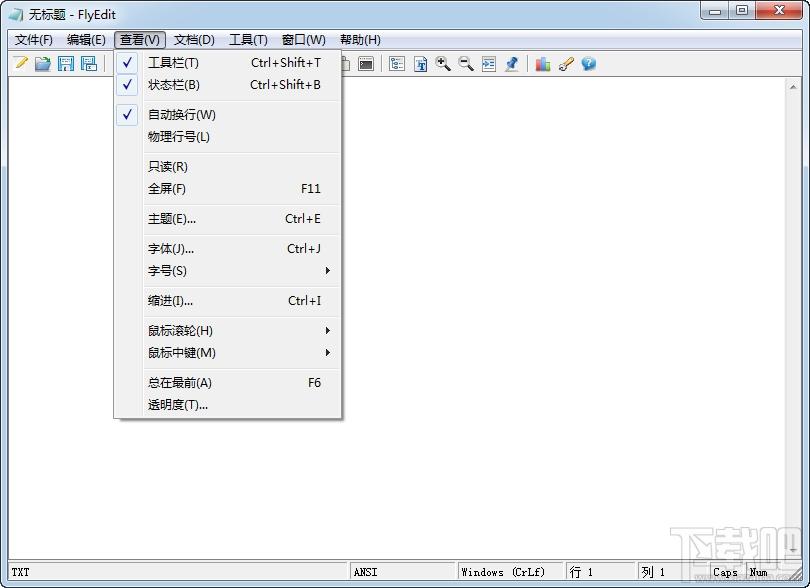Click the new file pencil icon
This screenshot has height=588, width=810.
[x=21, y=64]
